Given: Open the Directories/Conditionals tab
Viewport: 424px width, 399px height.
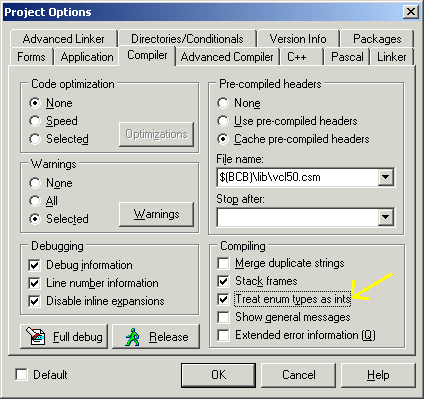Looking at the screenshot, I should pyautogui.click(x=187, y=39).
